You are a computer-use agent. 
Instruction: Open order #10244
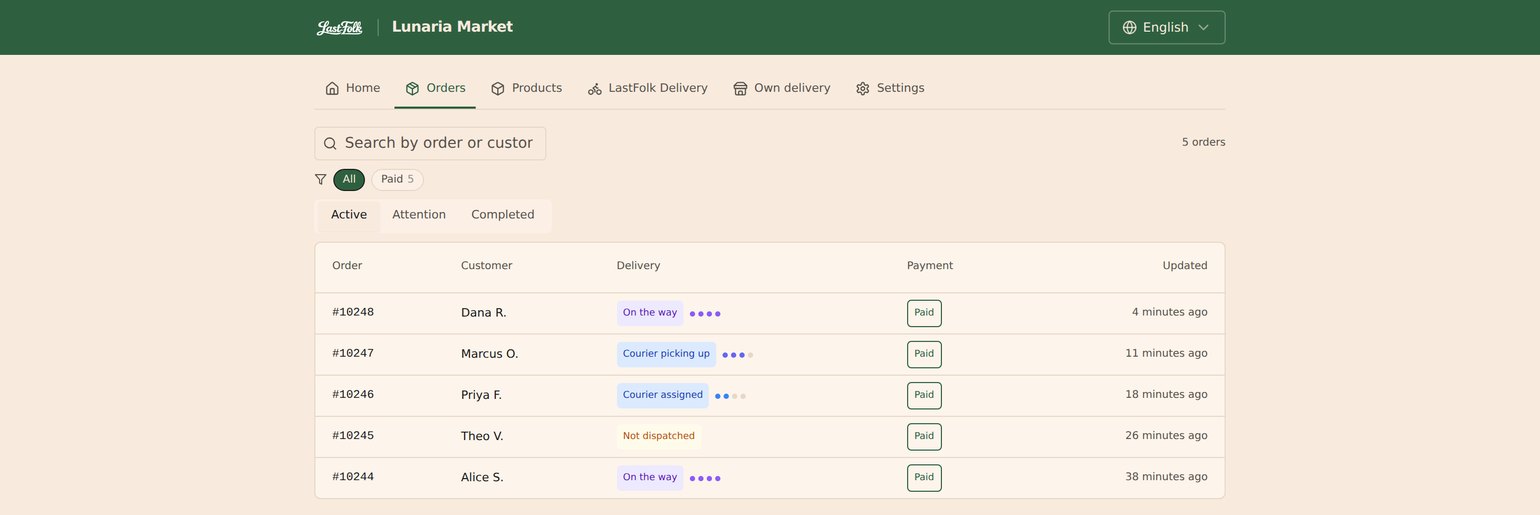coord(353,477)
